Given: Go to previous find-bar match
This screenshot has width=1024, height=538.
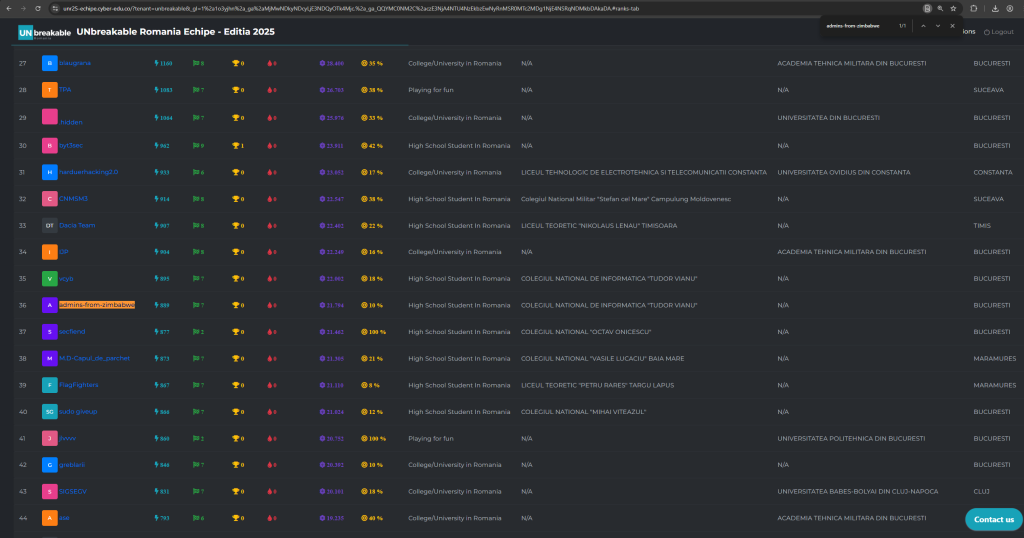Looking at the screenshot, I should point(922,25).
